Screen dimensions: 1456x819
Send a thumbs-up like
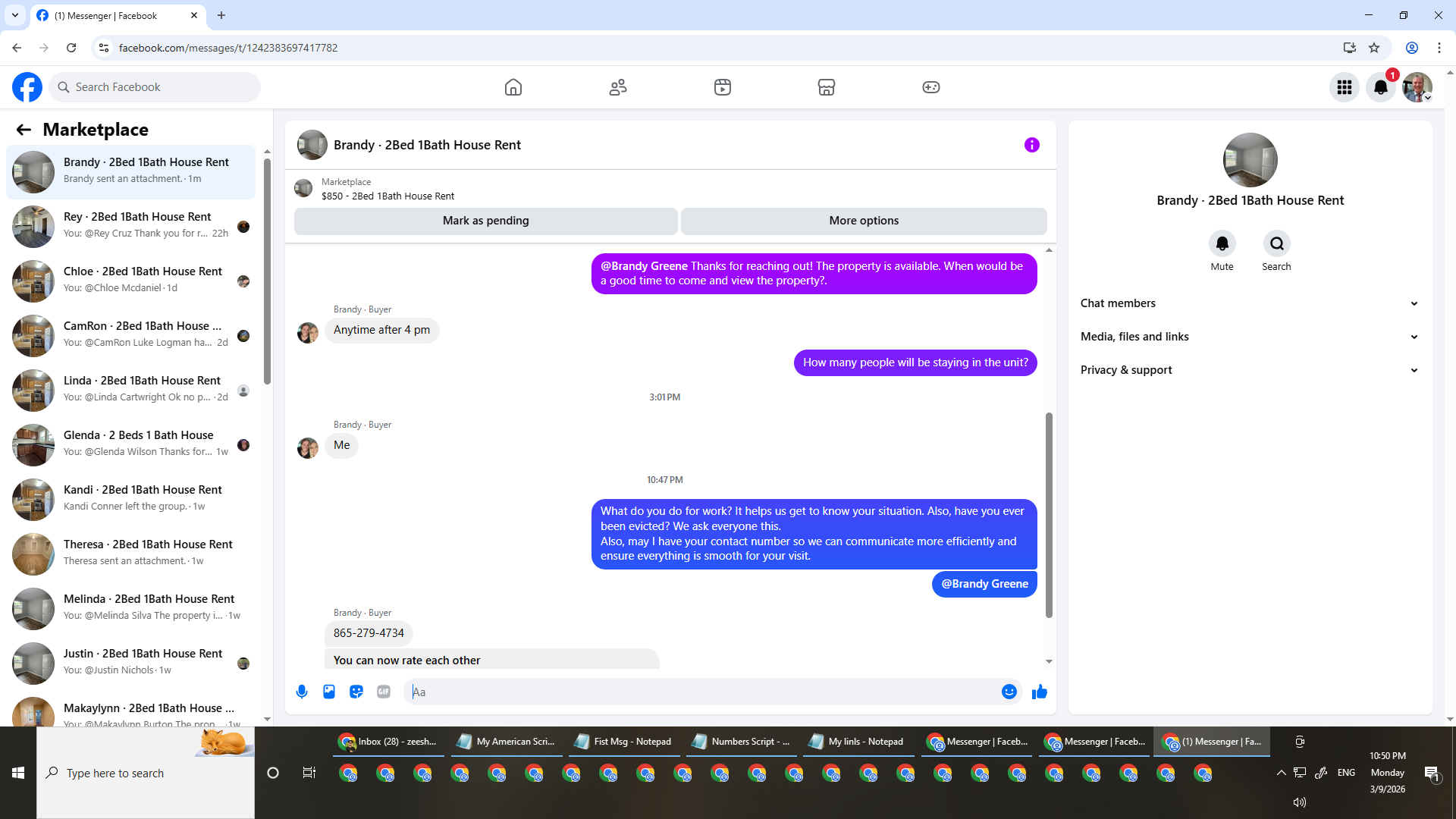pyautogui.click(x=1040, y=692)
